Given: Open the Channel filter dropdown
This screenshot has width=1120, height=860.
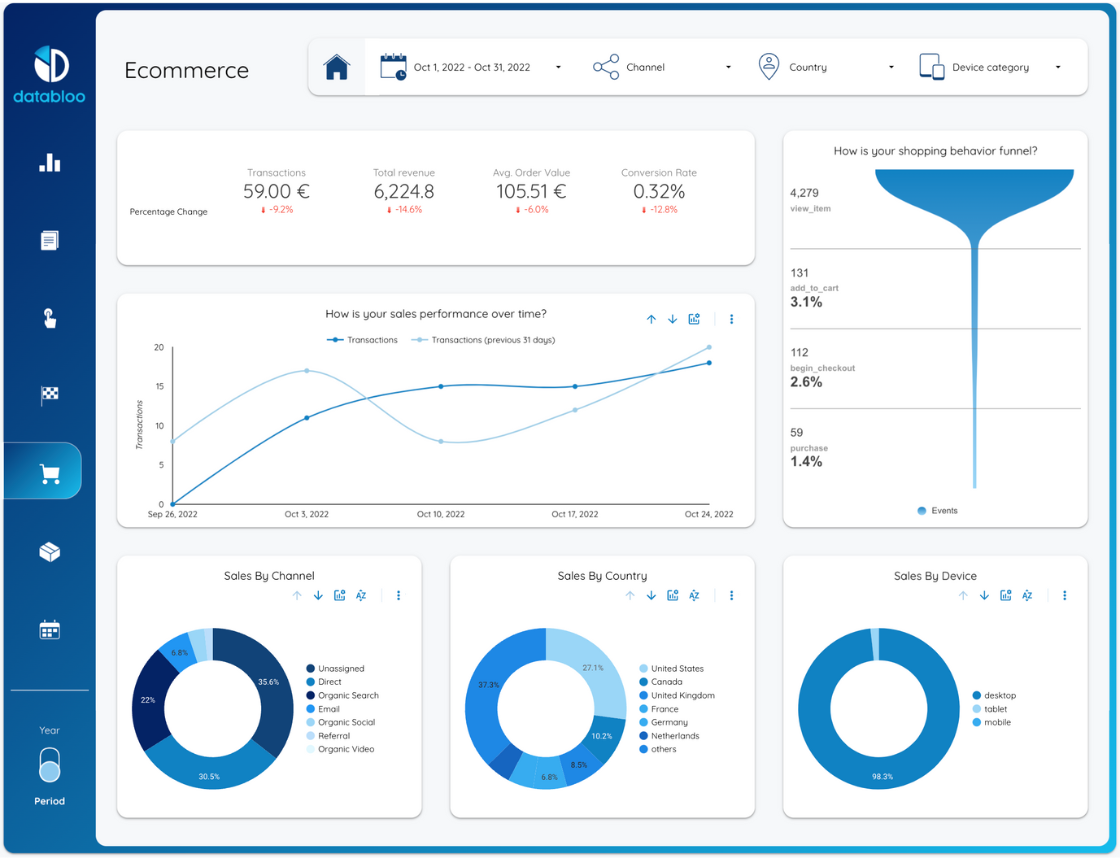Looking at the screenshot, I should pos(727,67).
